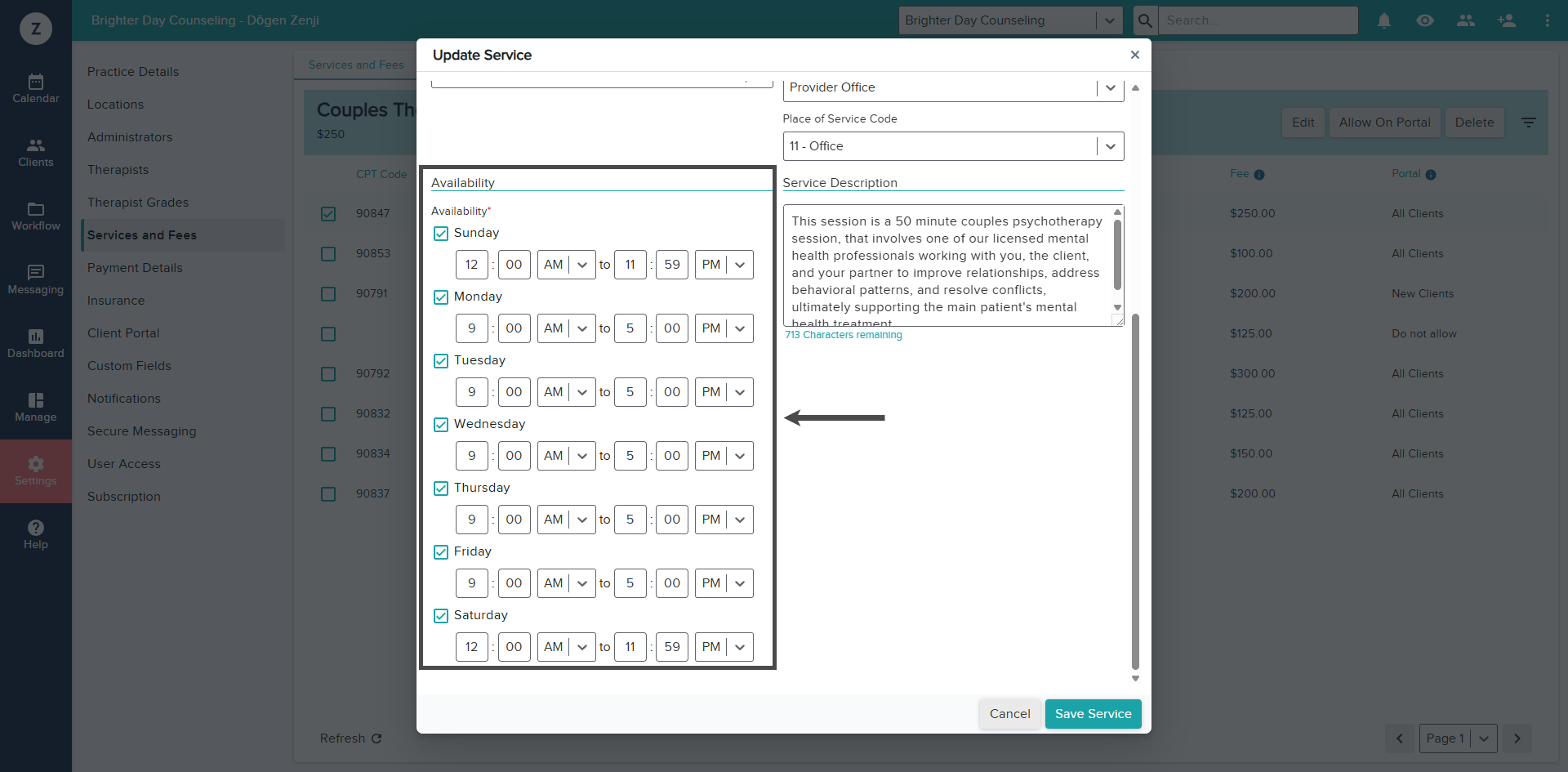Image resolution: width=1568 pixels, height=772 pixels.
Task: Click the search magnifier icon
Action: (1145, 20)
